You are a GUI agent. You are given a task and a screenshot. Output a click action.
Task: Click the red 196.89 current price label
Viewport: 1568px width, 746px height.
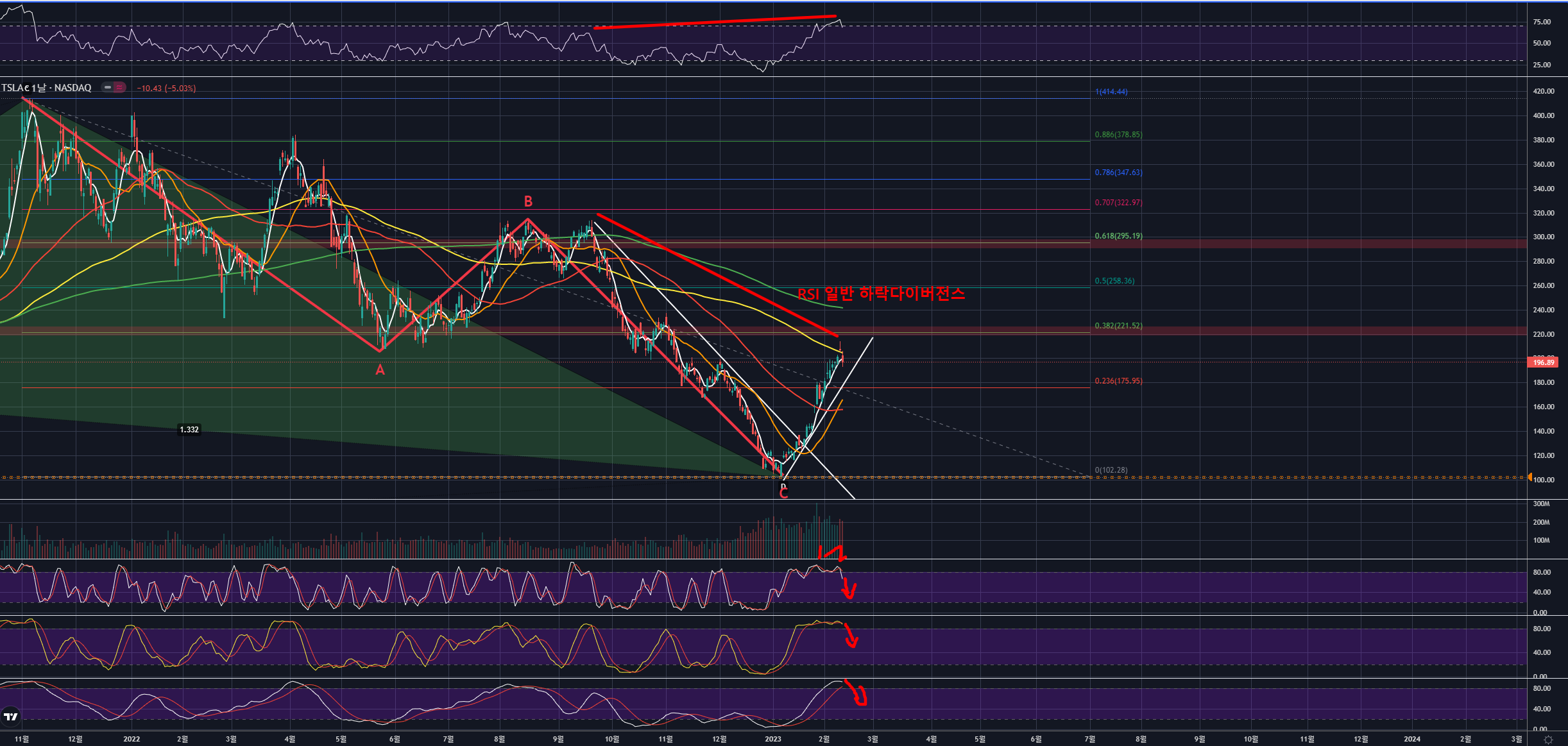click(x=1543, y=362)
